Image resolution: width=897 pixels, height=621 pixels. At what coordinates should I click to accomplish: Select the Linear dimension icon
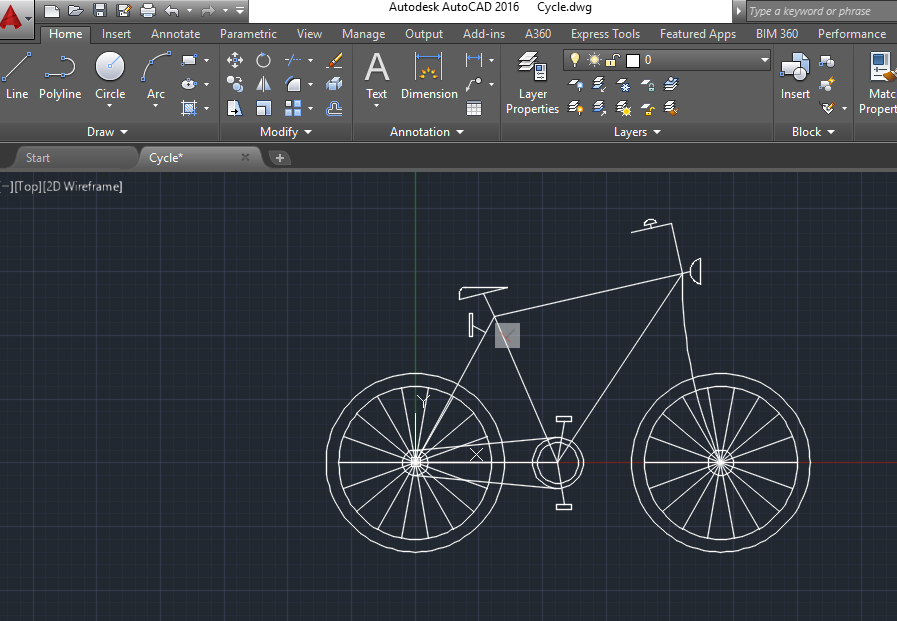[x=474, y=59]
